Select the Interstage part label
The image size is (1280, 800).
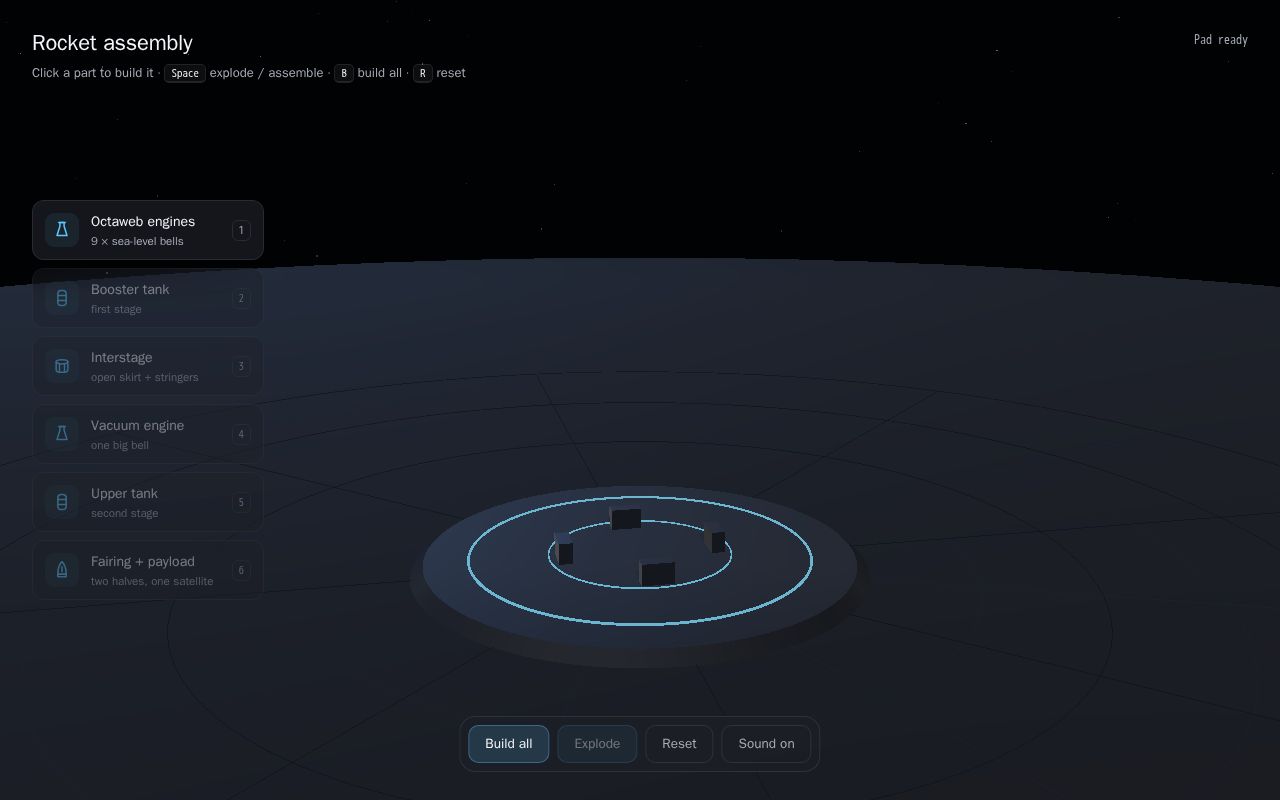(122, 357)
